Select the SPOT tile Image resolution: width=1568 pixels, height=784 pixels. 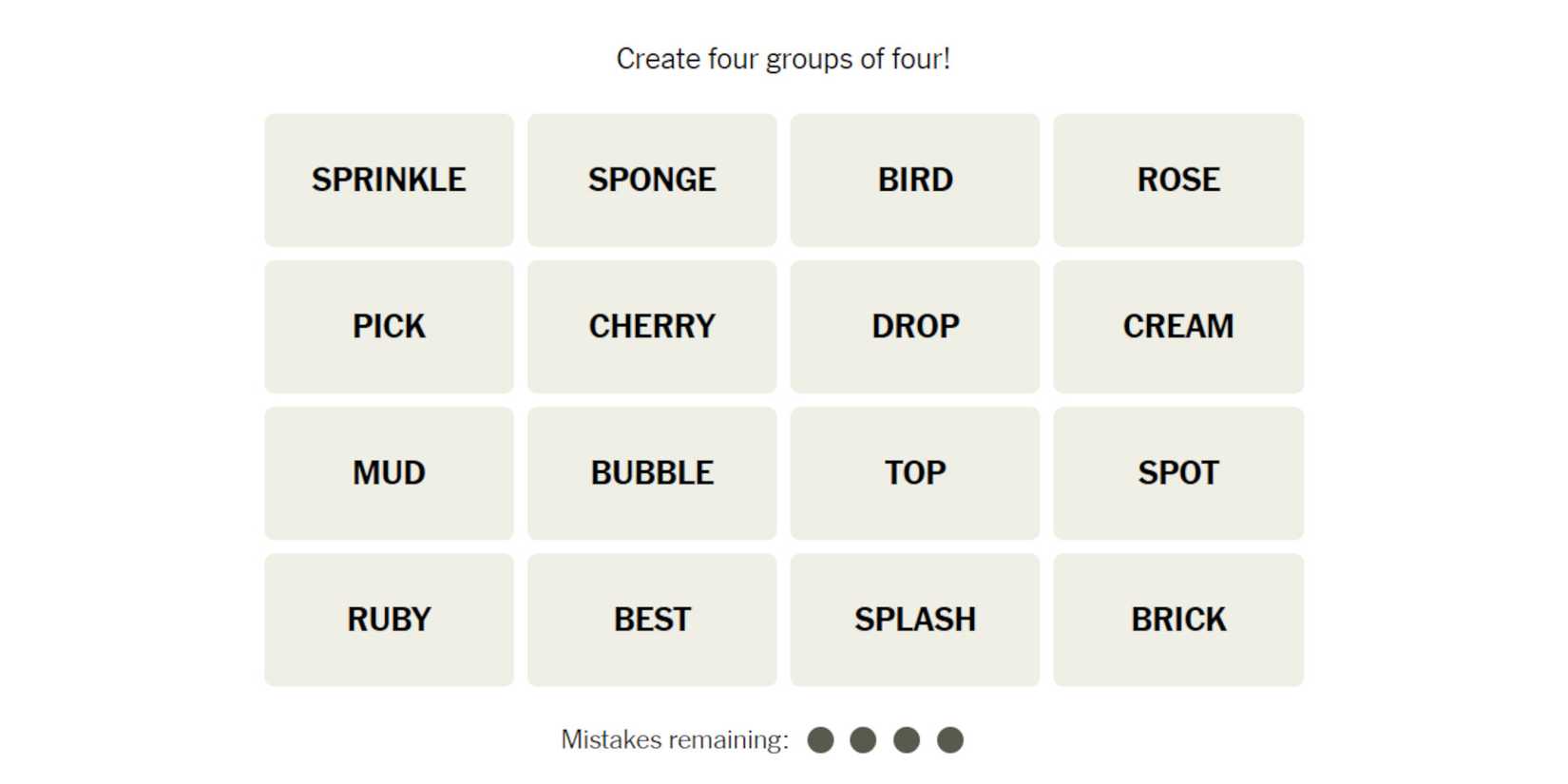coord(1177,473)
